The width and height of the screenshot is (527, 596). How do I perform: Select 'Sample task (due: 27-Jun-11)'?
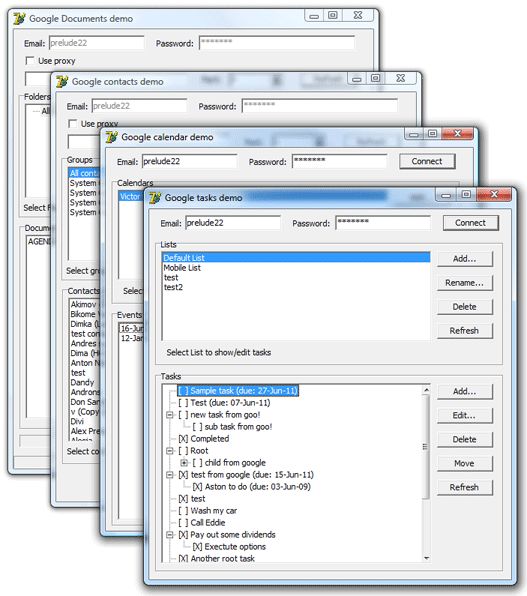(x=238, y=391)
